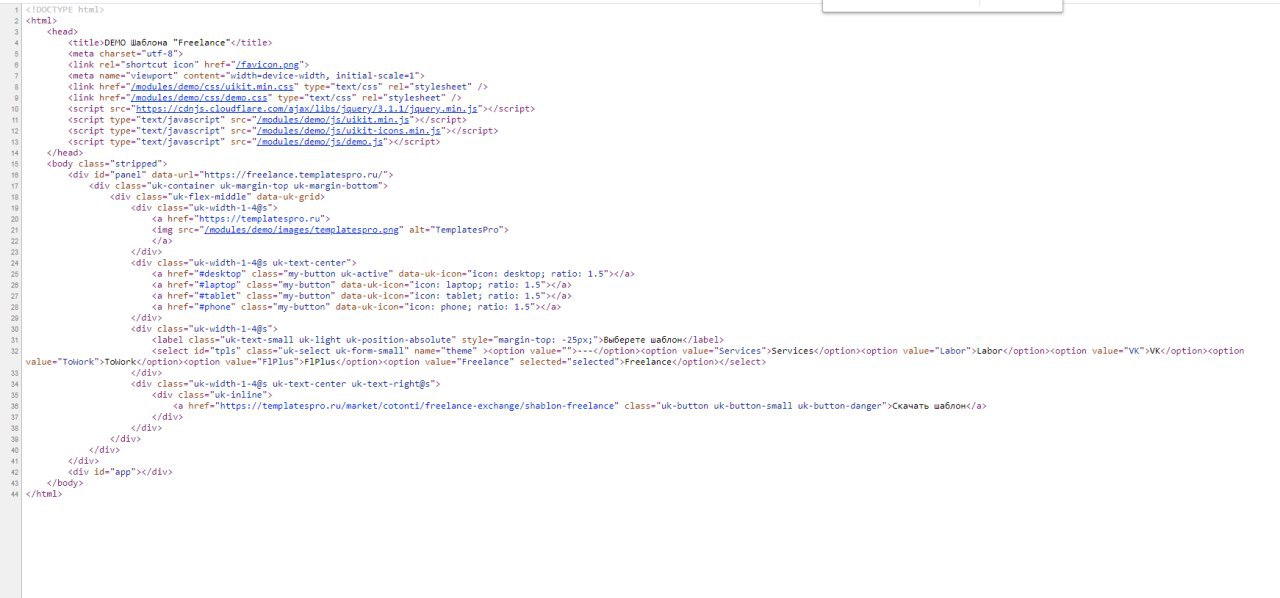Open the /modules/demo/js/demo.js link
The width and height of the screenshot is (1280, 598).
click(x=320, y=141)
